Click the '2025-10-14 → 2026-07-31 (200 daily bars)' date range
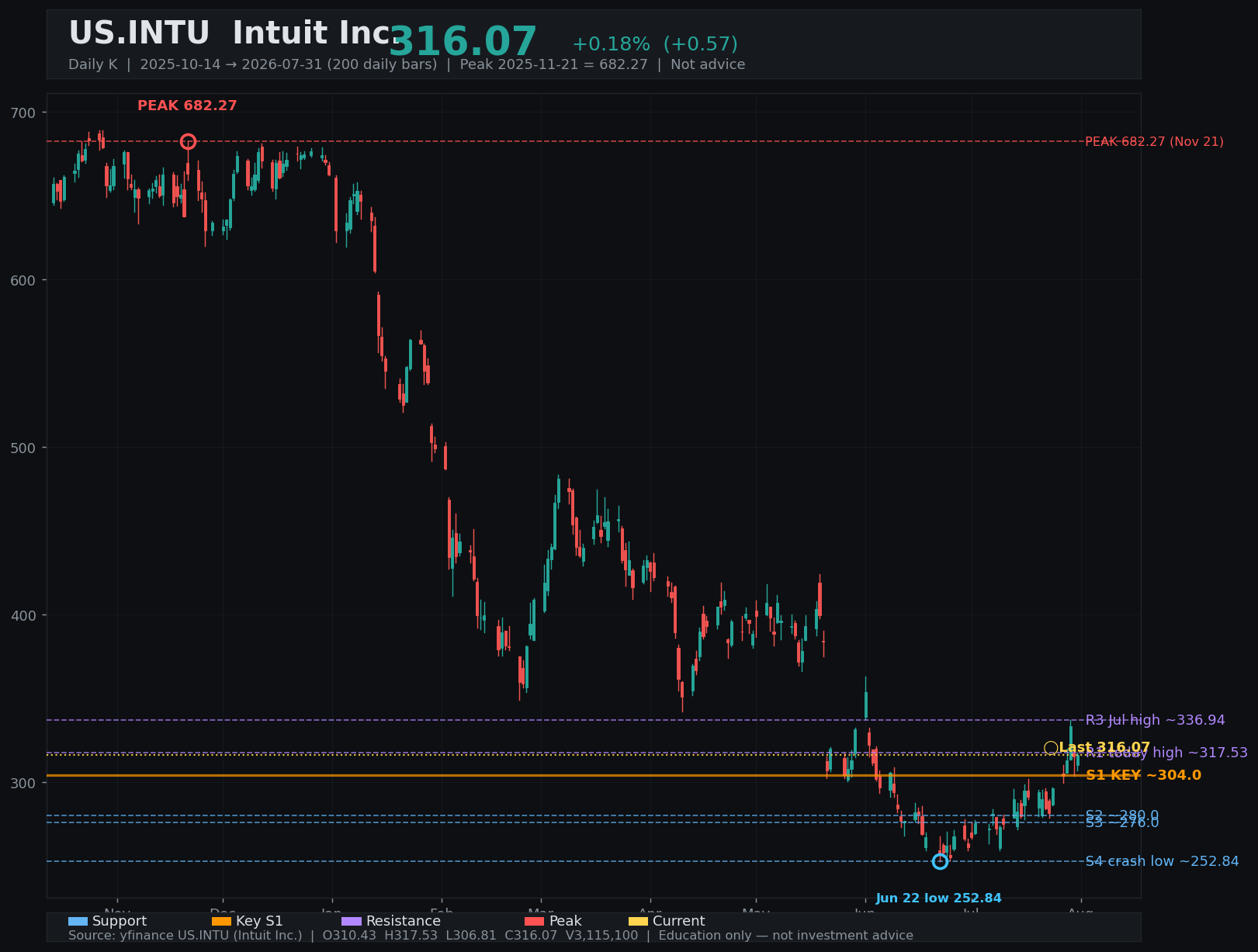The image size is (1258, 952). point(289,64)
